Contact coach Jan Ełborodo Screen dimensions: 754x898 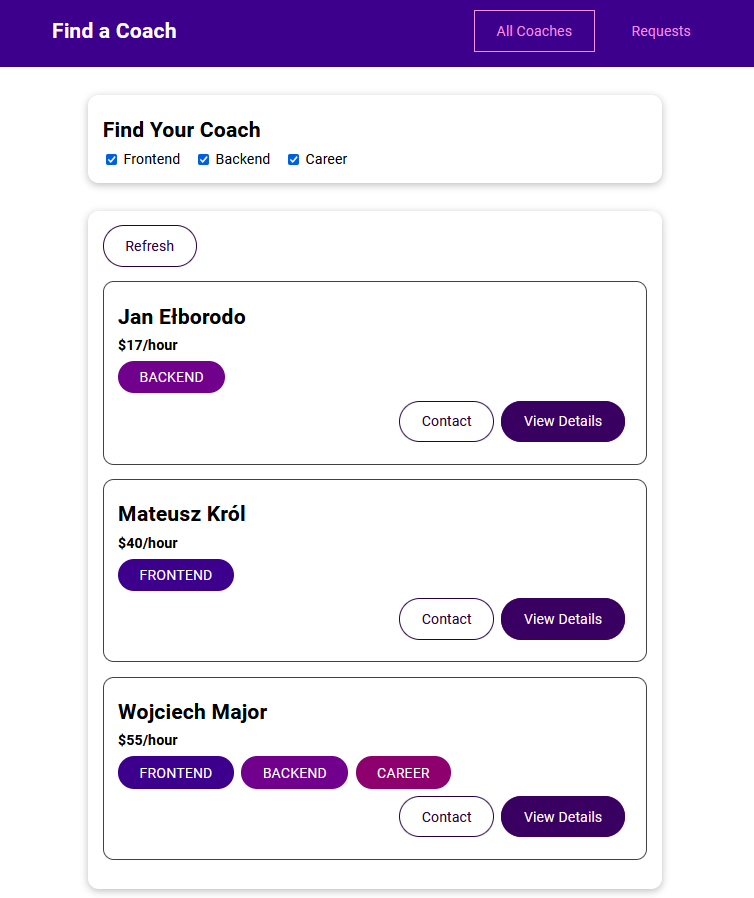(446, 421)
